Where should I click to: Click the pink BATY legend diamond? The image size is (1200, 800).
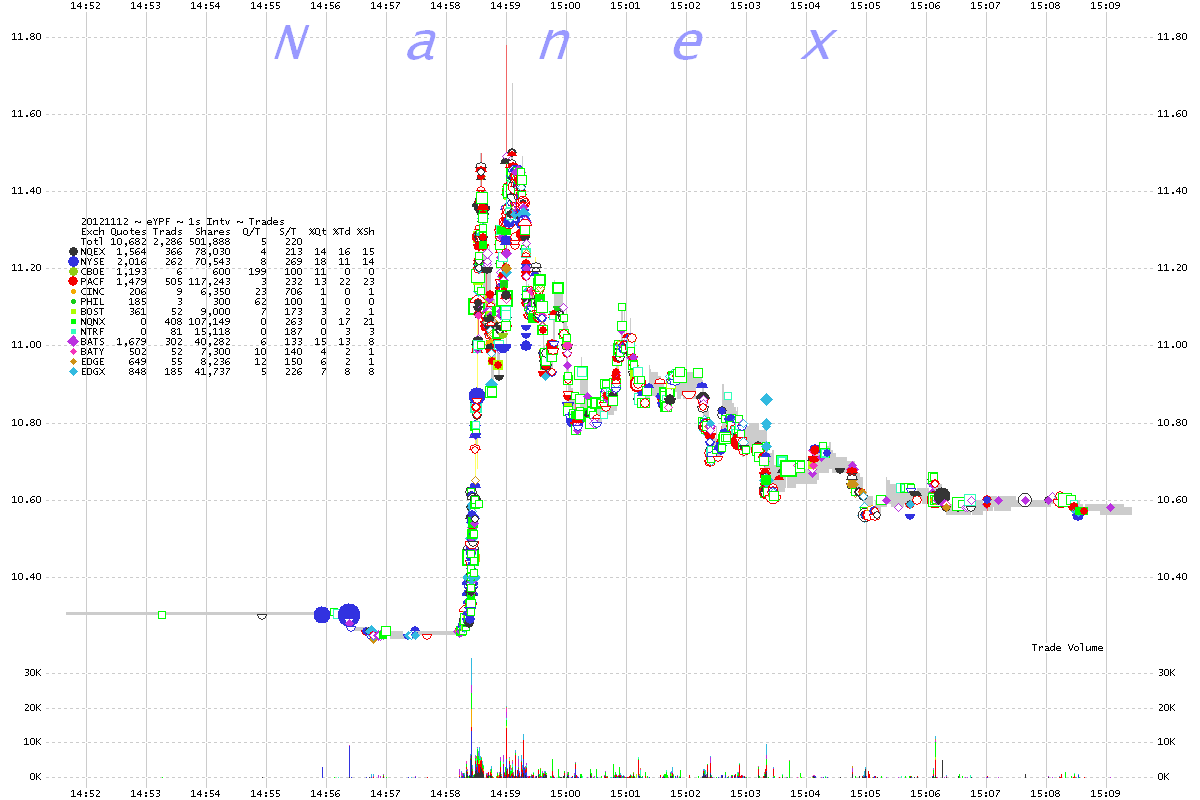pos(73,351)
